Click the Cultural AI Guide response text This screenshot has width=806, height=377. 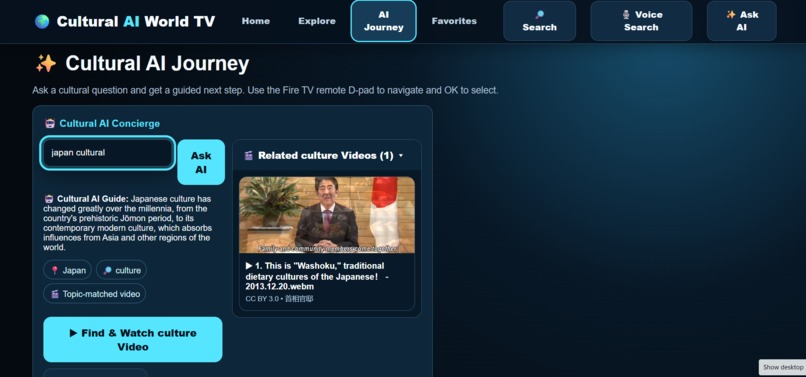click(127, 223)
